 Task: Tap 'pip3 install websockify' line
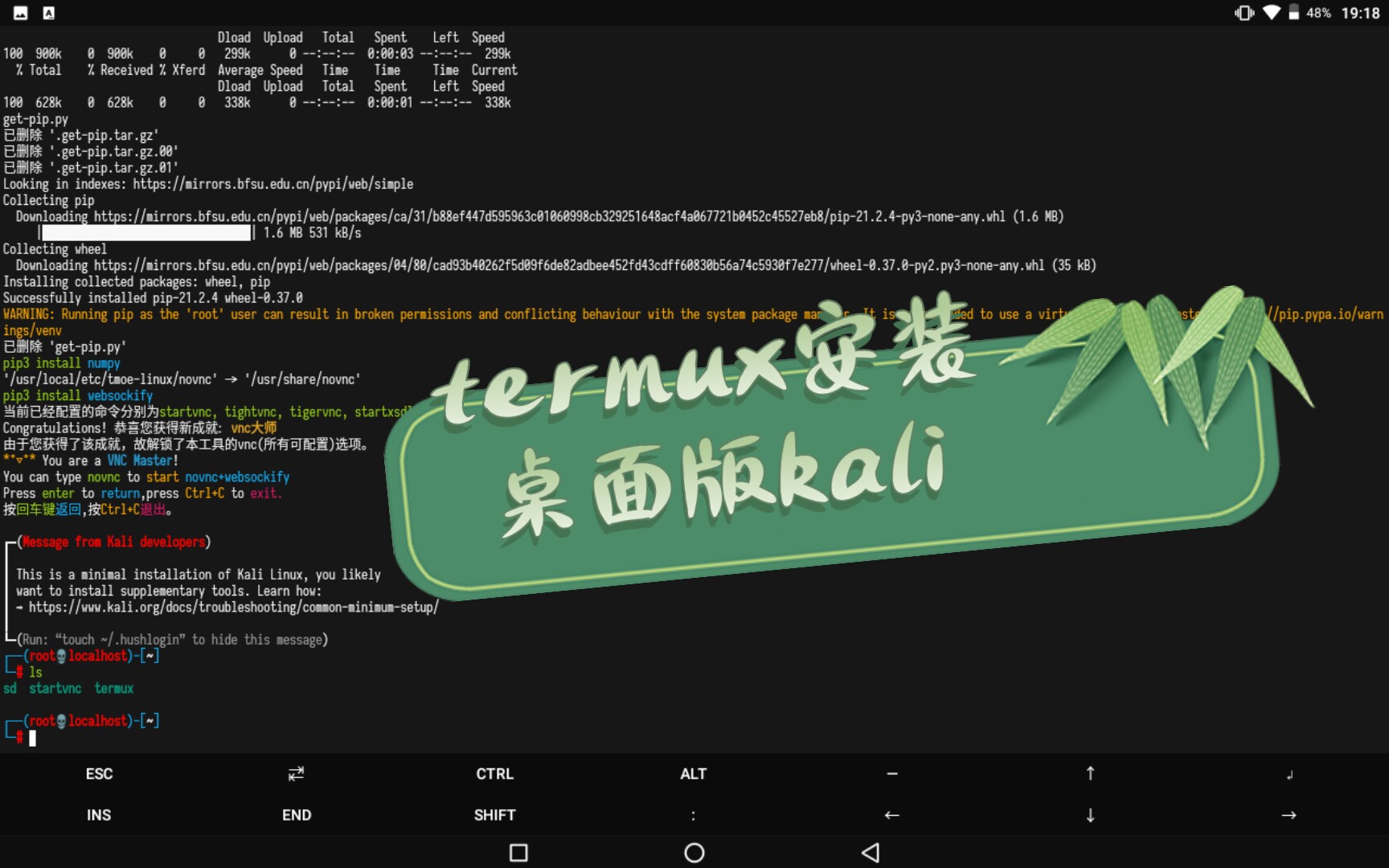78,395
